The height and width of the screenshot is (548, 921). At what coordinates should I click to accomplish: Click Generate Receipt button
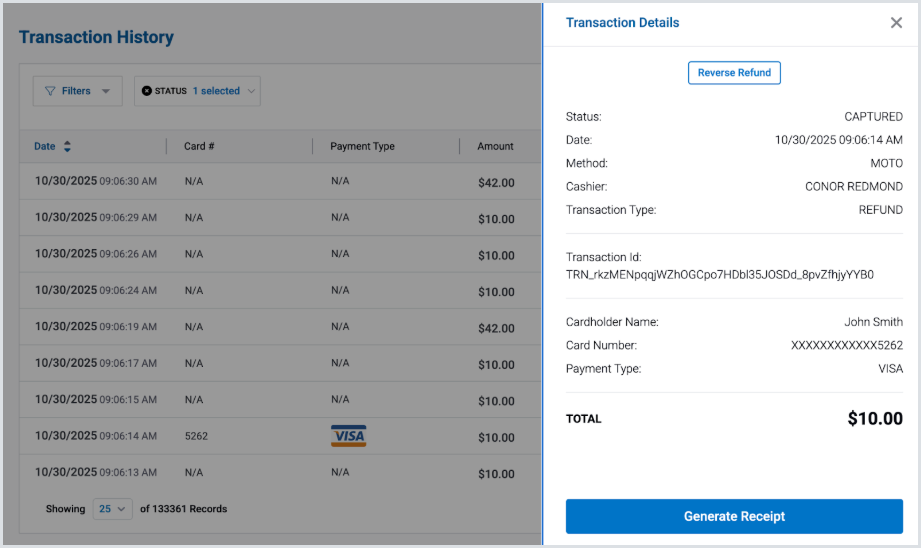pos(734,516)
